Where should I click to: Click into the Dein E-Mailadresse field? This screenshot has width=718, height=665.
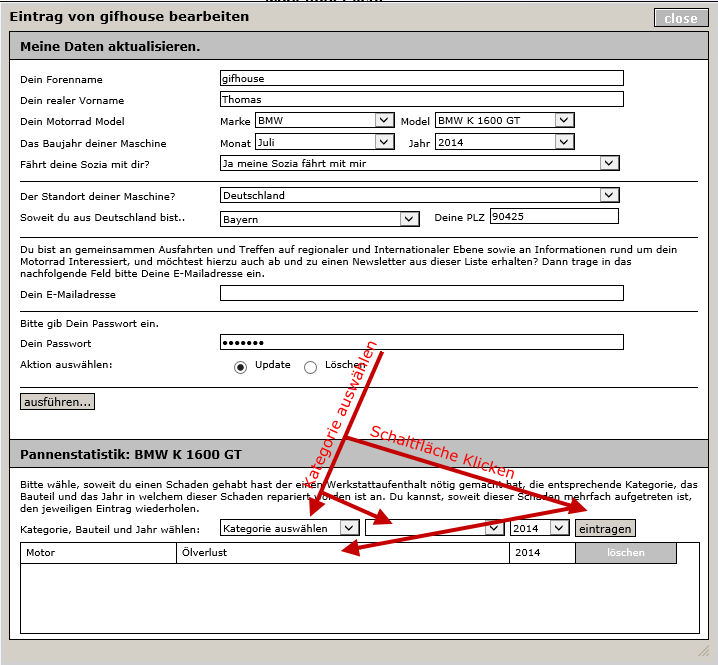pyautogui.click(x=421, y=293)
